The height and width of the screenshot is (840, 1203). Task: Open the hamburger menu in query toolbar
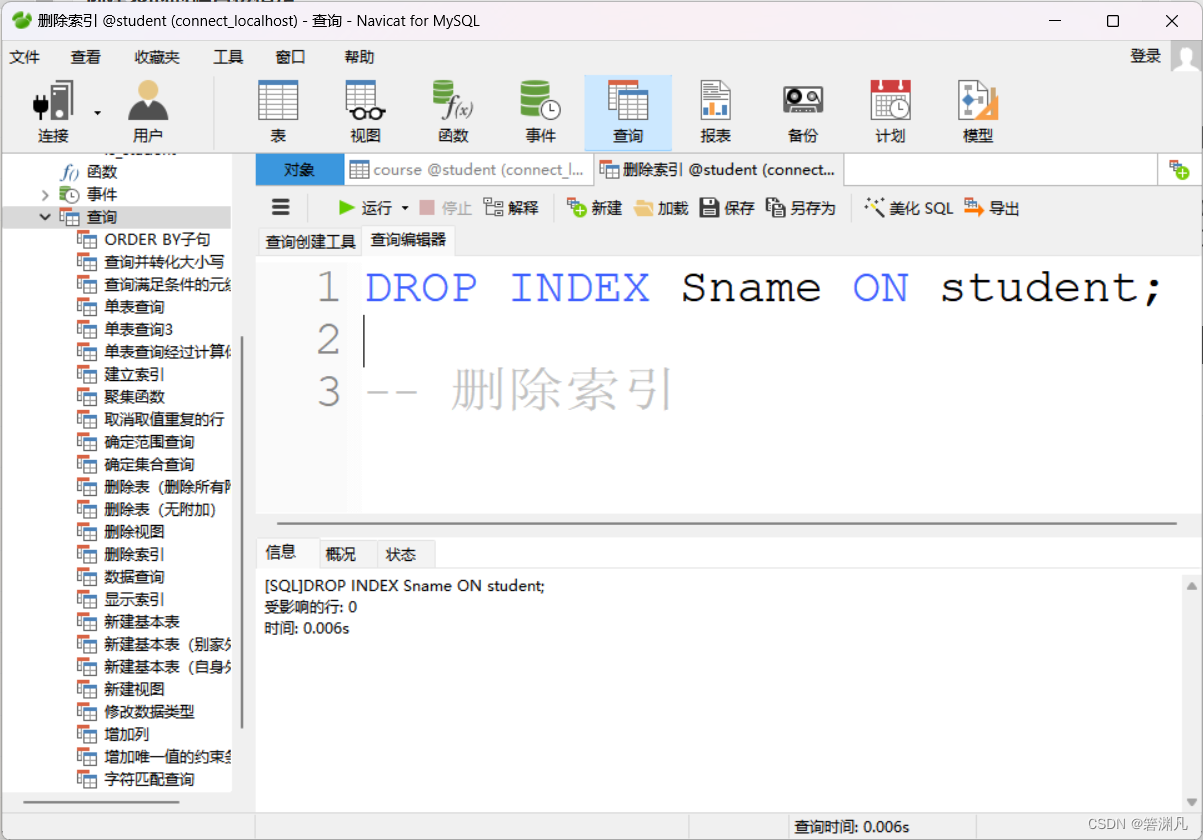tap(281, 207)
